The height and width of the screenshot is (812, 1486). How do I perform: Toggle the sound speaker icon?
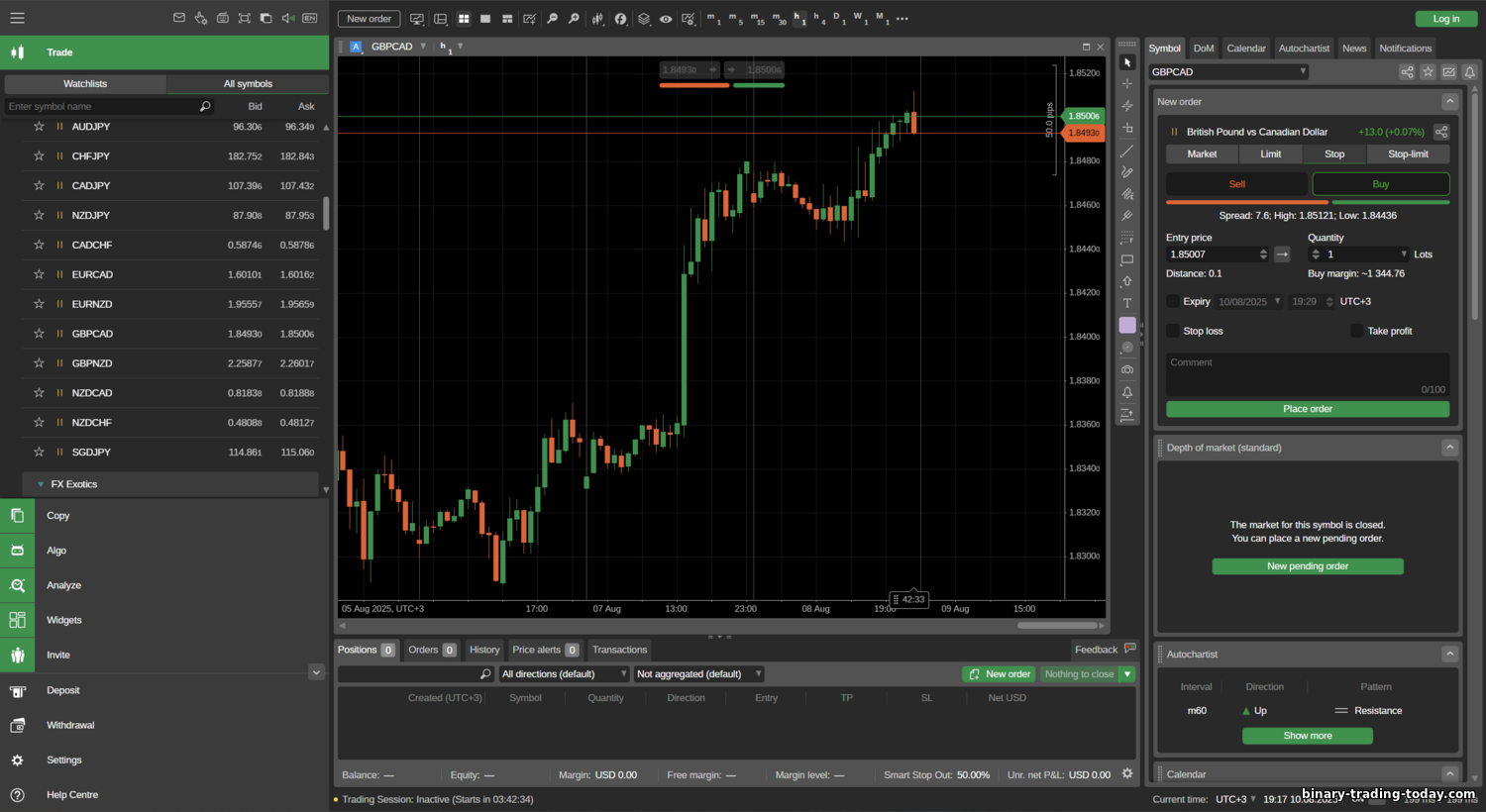287,18
